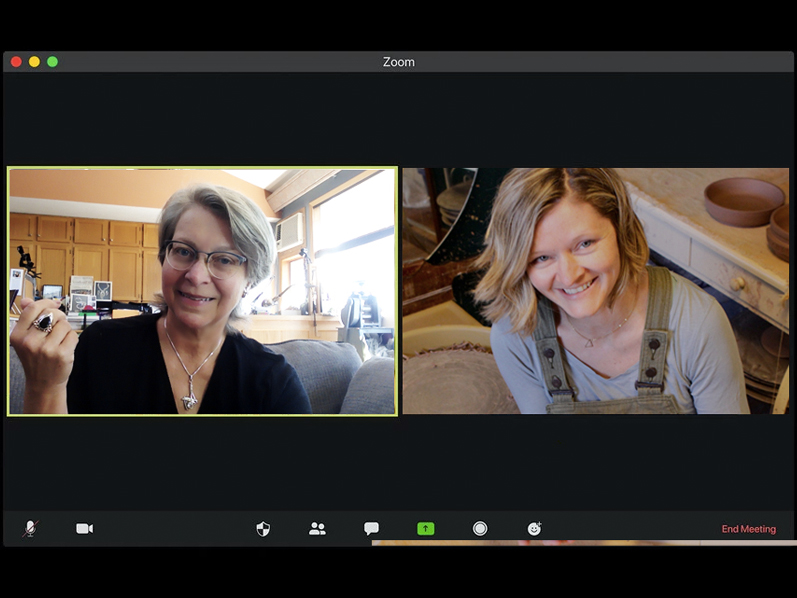Open the Chat panel
The width and height of the screenshot is (797, 598).
coord(372,529)
